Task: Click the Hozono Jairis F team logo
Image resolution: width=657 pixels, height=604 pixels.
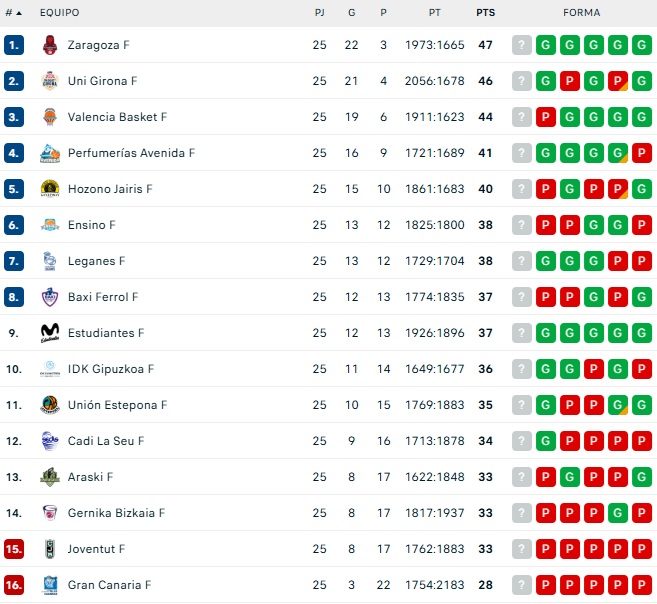Action: point(50,189)
